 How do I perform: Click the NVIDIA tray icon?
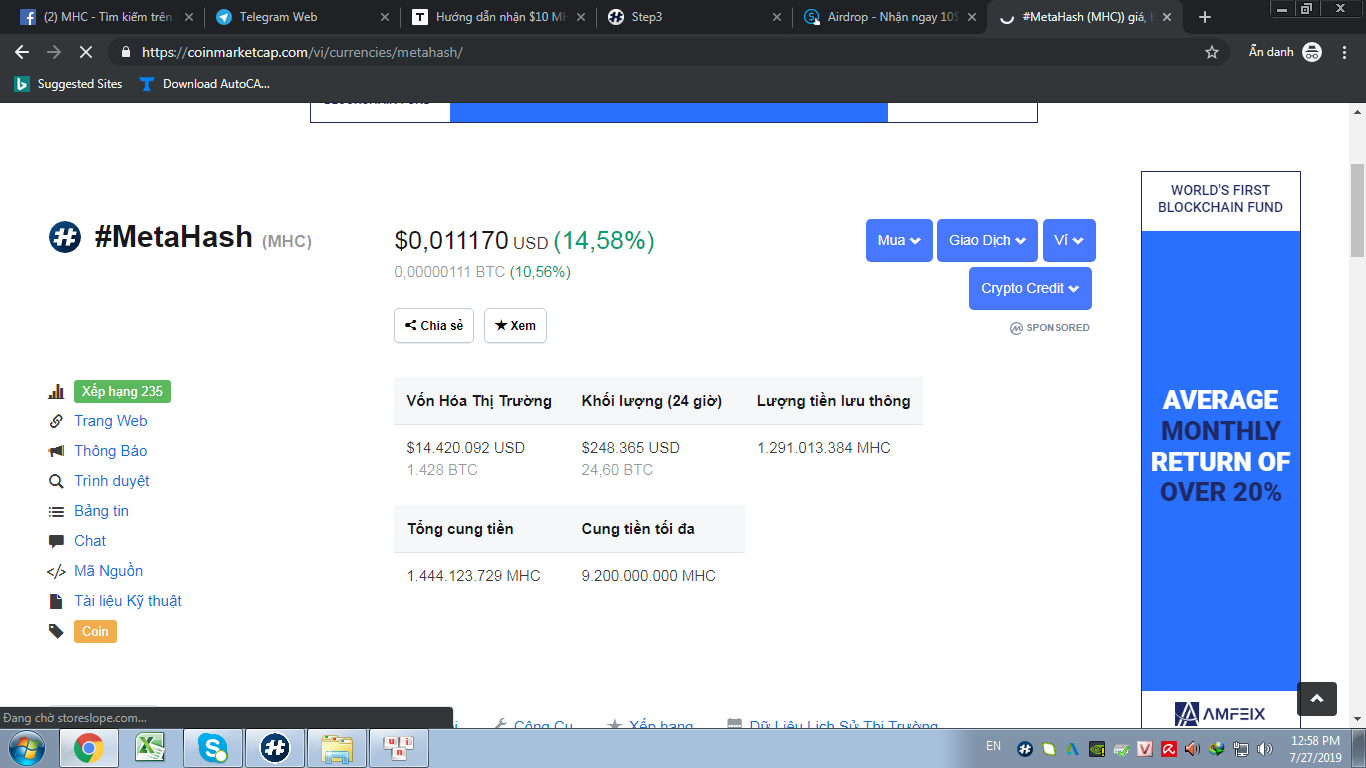pos(1097,748)
